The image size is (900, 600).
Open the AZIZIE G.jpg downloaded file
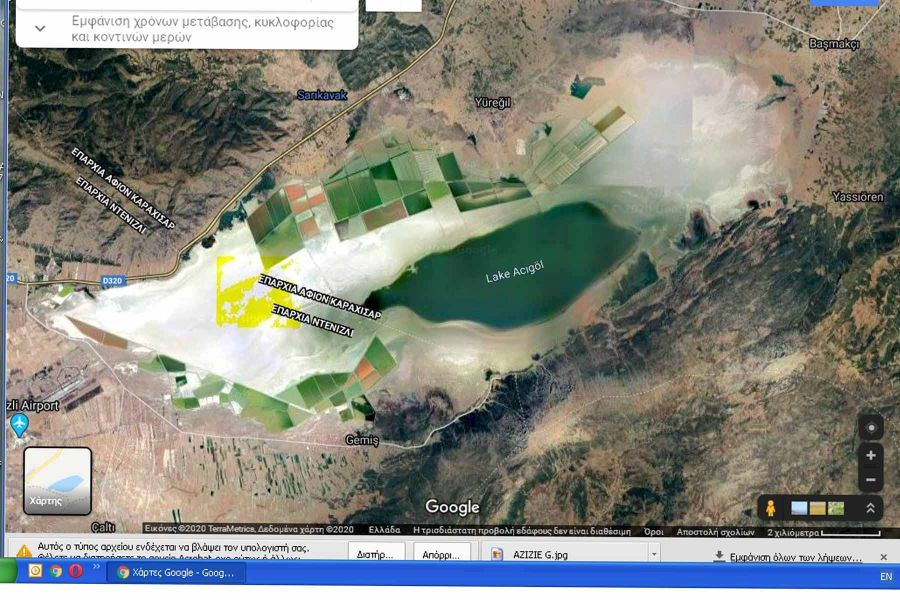(540, 554)
